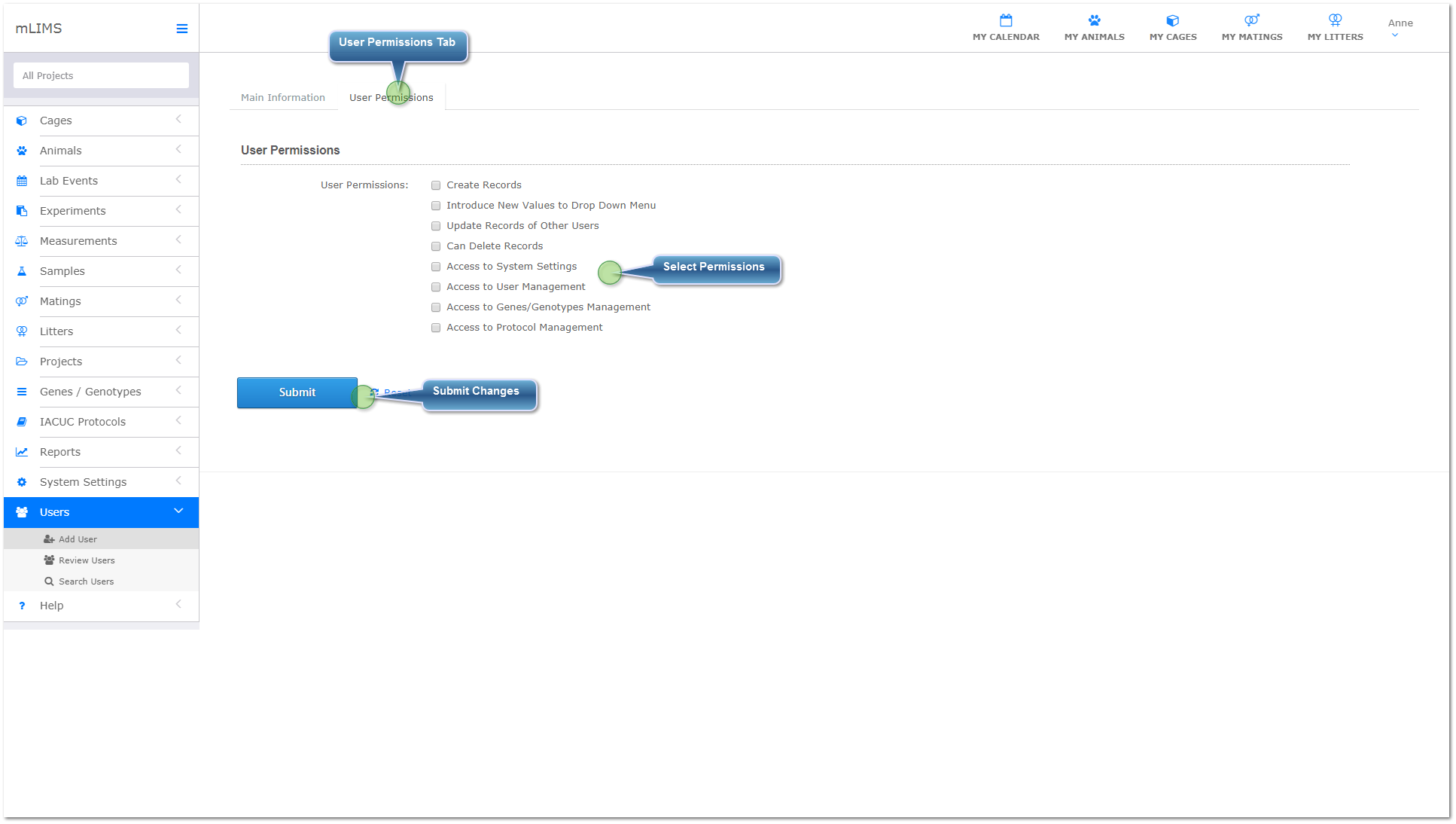Click the Projects sidebar icon
1456x824 pixels.
22,361
